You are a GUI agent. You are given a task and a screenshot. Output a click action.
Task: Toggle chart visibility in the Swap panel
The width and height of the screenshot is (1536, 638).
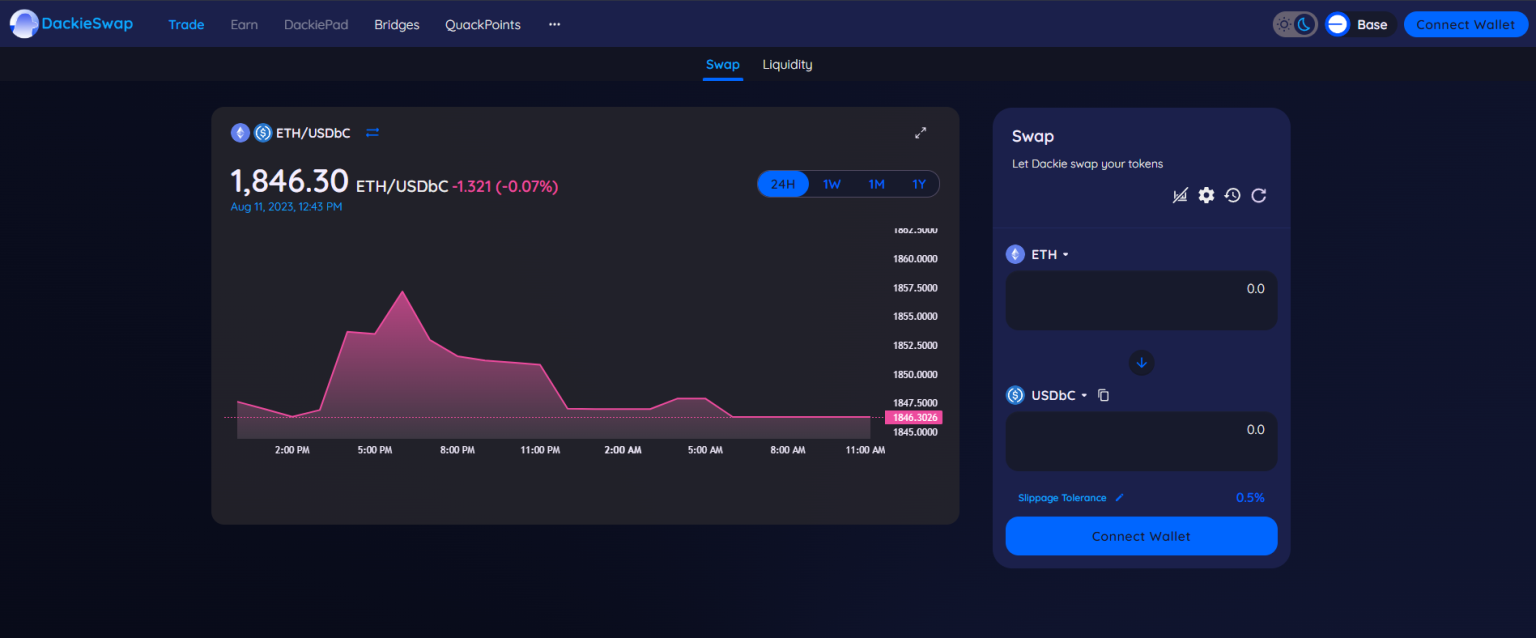(1180, 195)
